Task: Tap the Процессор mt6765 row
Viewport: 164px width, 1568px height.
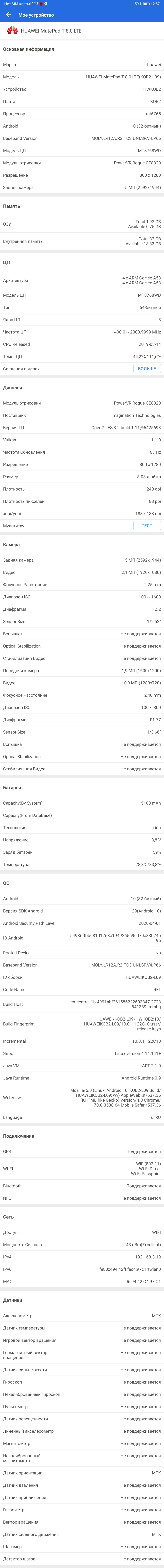Action: click(x=82, y=114)
